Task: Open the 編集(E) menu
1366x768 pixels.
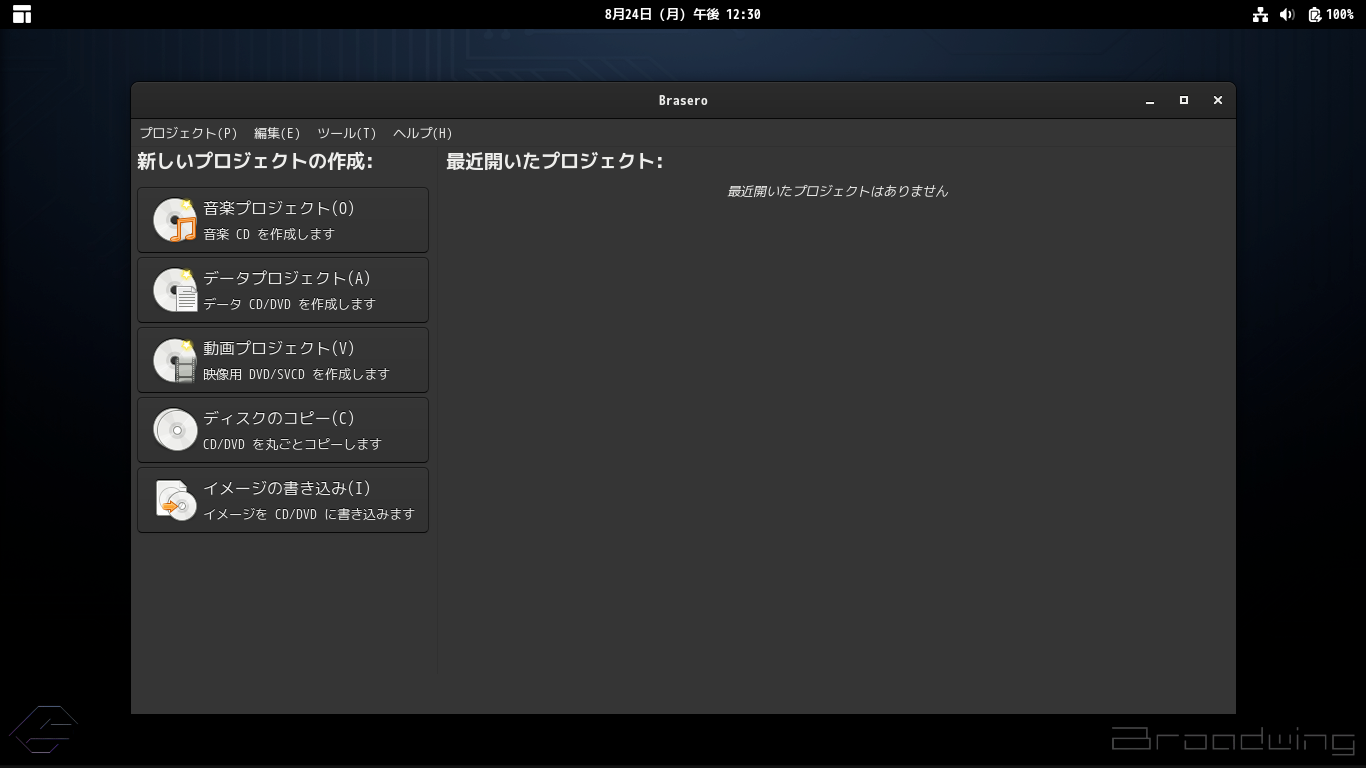Action: click(x=277, y=133)
